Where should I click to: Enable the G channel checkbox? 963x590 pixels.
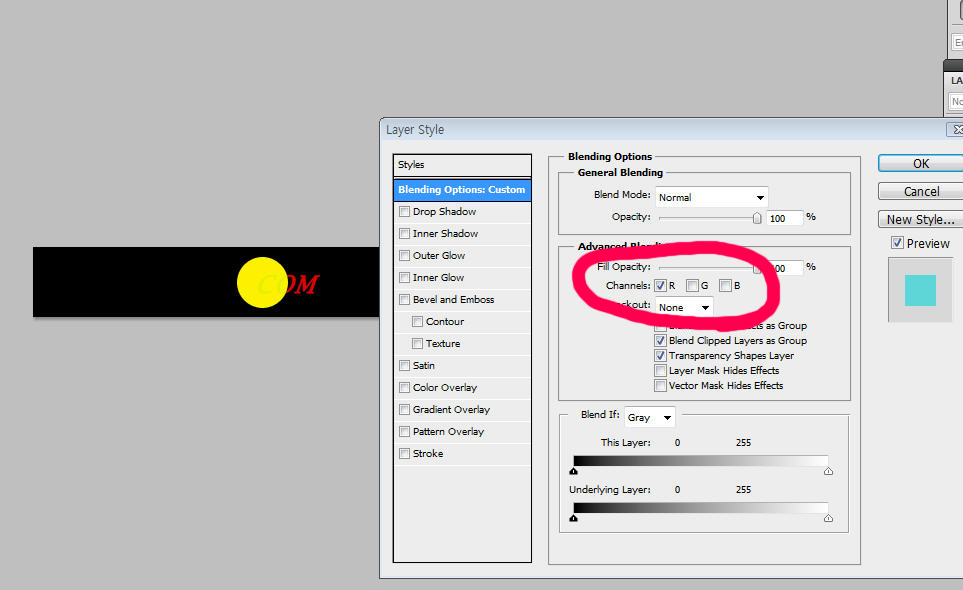pyautogui.click(x=692, y=286)
